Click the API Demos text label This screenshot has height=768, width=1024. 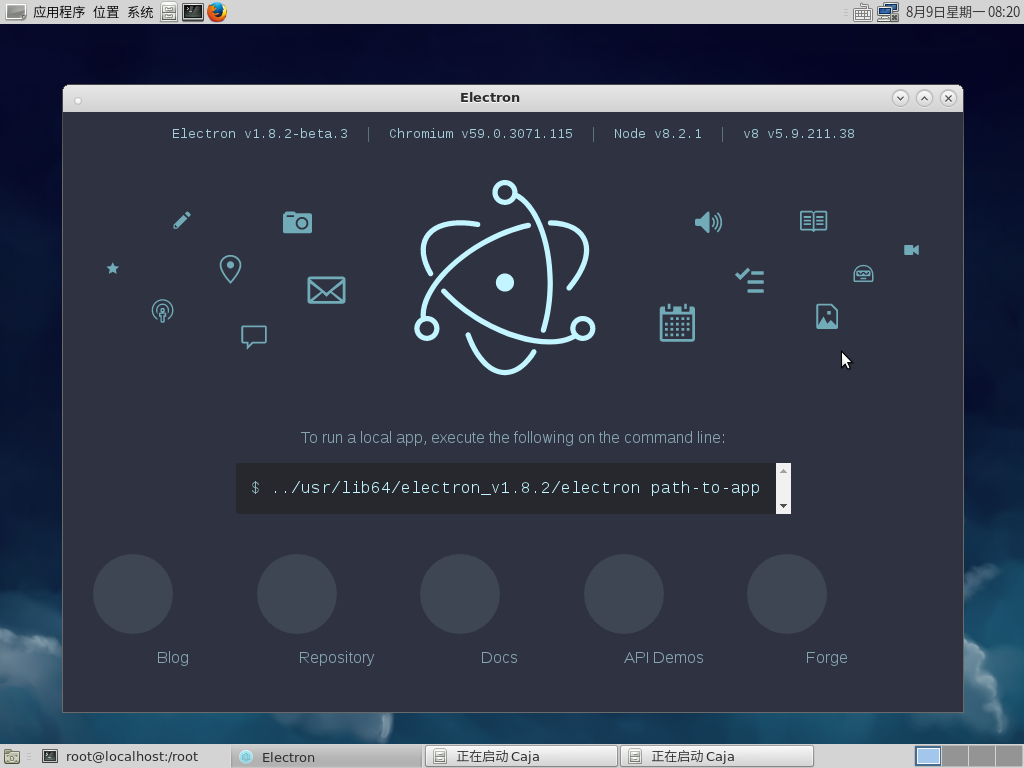(x=664, y=658)
